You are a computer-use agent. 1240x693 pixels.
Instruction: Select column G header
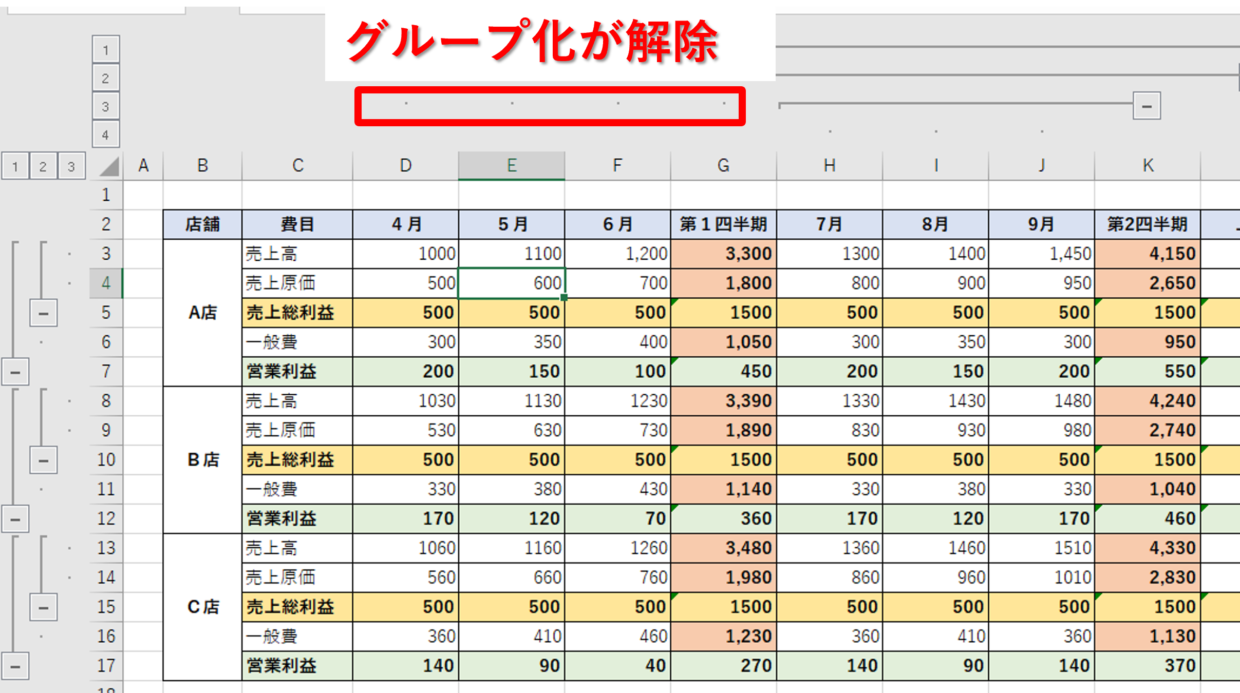[723, 166]
